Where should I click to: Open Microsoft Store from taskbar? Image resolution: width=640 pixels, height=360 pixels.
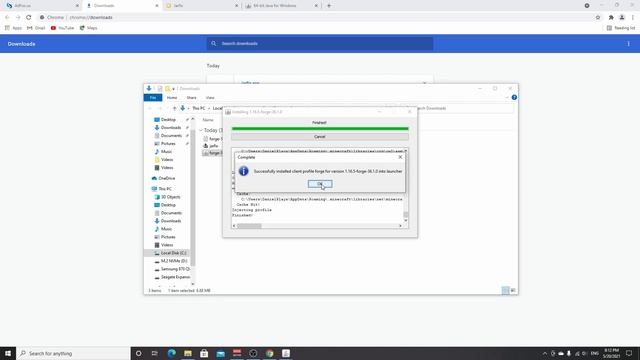(x=204, y=353)
